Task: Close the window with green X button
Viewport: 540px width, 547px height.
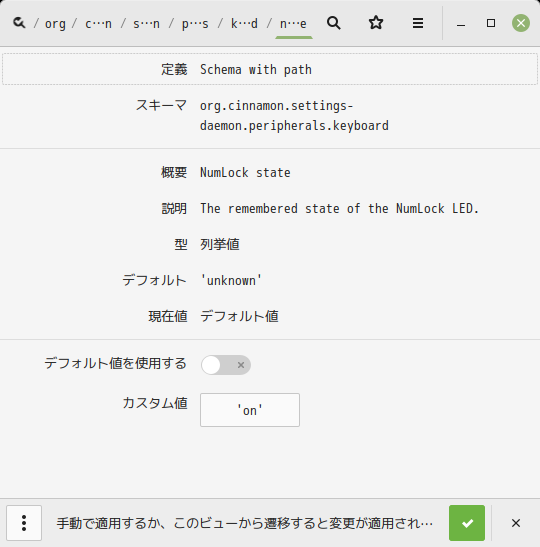Action: tap(521, 23)
